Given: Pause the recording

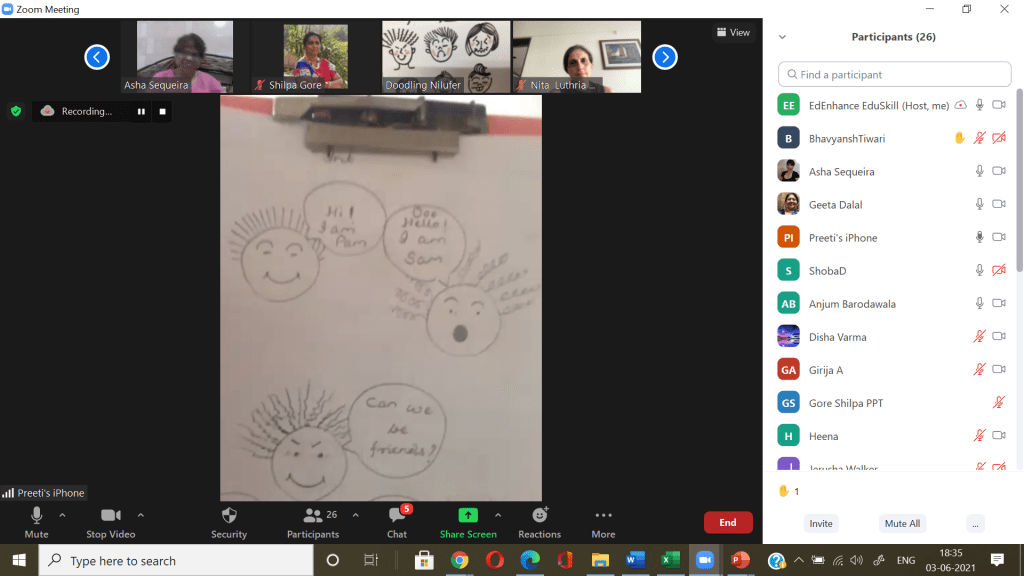Looking at the screenshot, I should point(141,112).
